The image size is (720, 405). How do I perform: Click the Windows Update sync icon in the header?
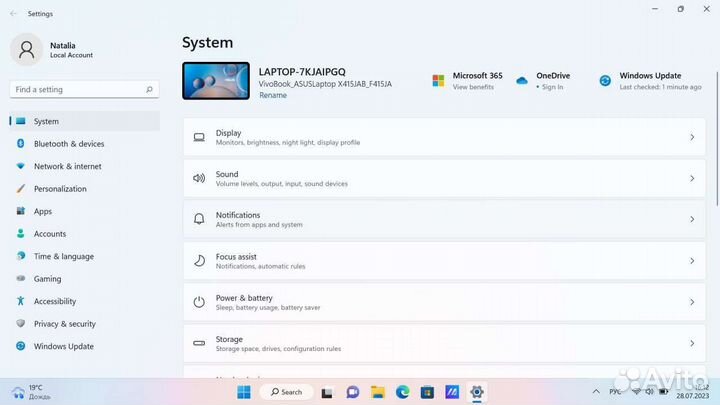[605, 81]
